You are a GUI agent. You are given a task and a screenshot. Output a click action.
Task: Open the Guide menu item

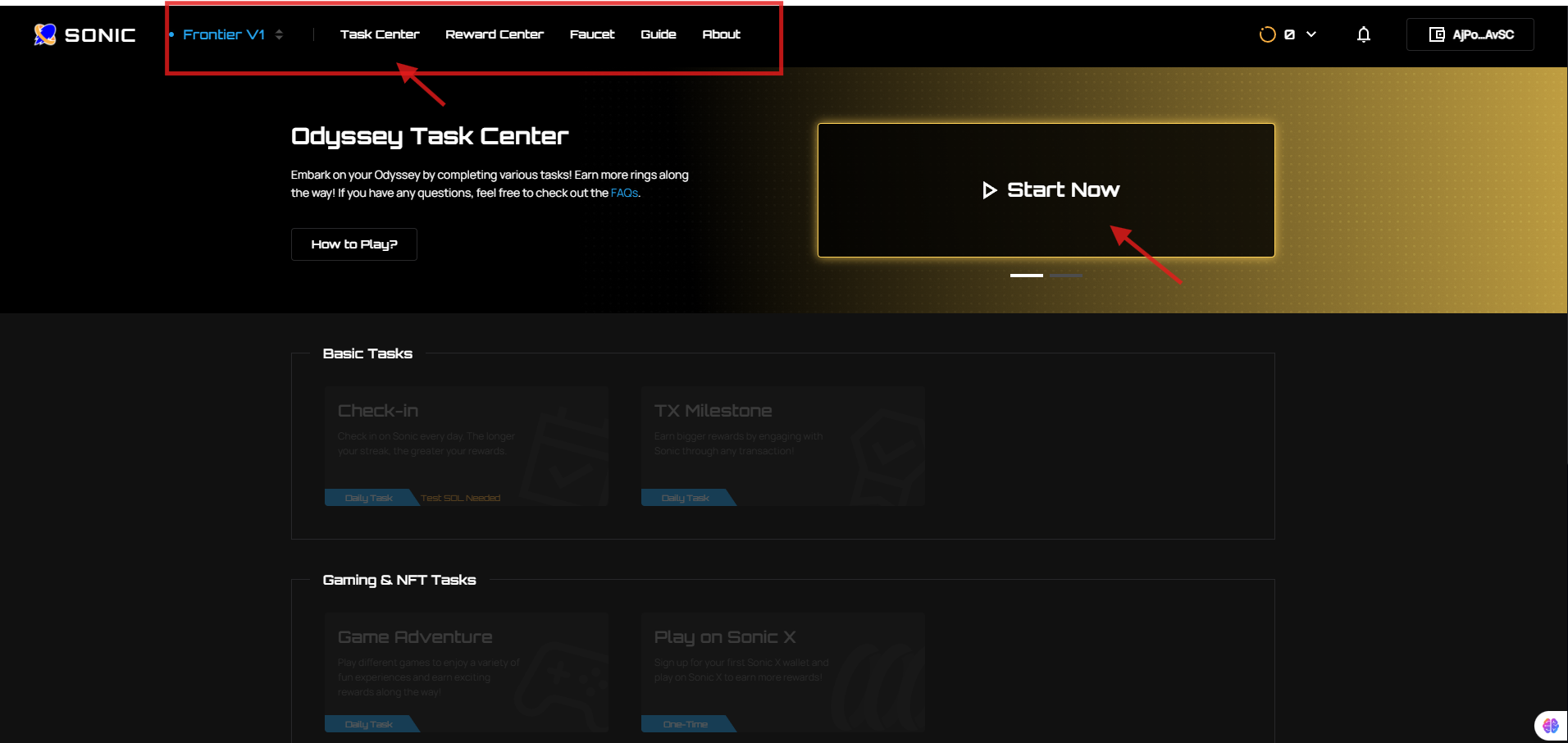pos(659,34)
